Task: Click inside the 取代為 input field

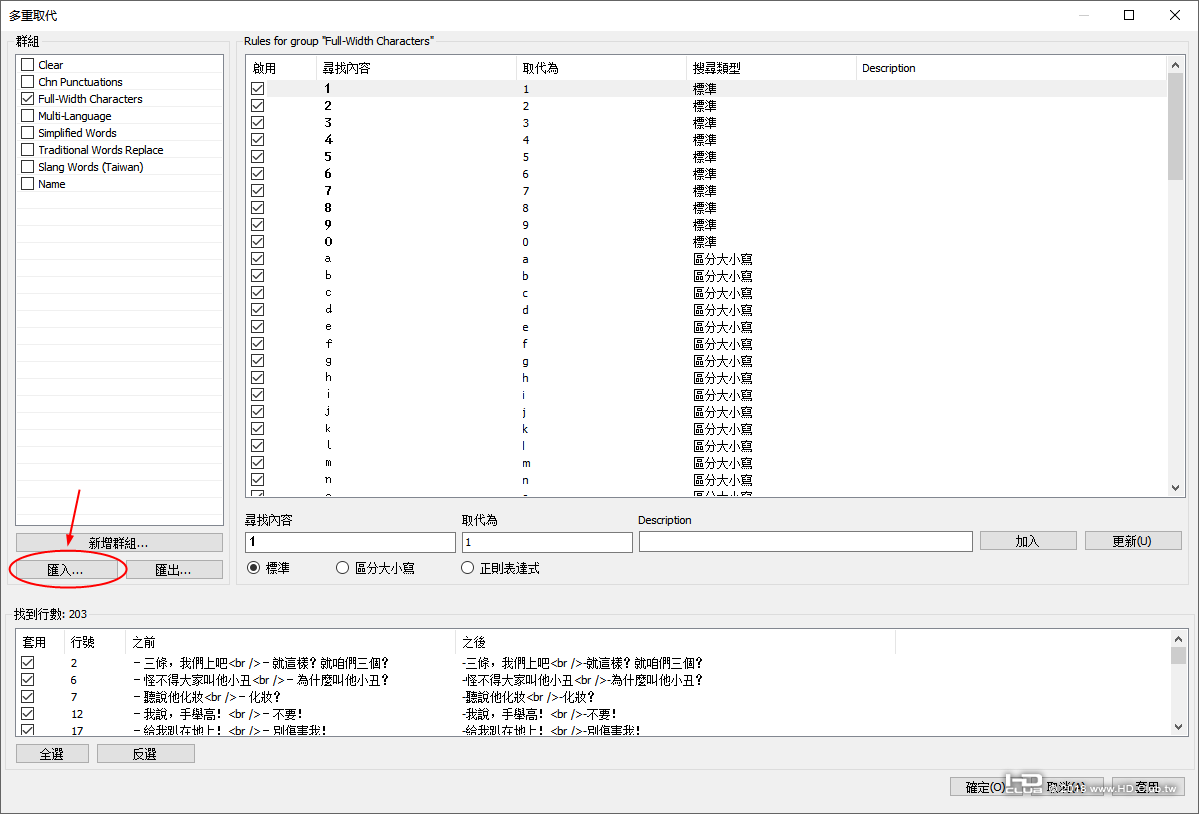Action: [546, 541]
